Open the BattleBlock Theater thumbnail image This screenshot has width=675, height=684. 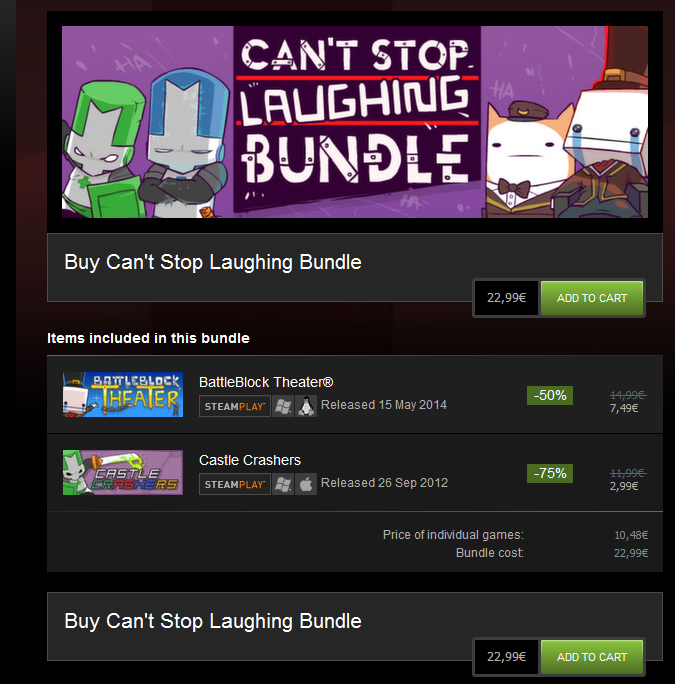point(123,394)
